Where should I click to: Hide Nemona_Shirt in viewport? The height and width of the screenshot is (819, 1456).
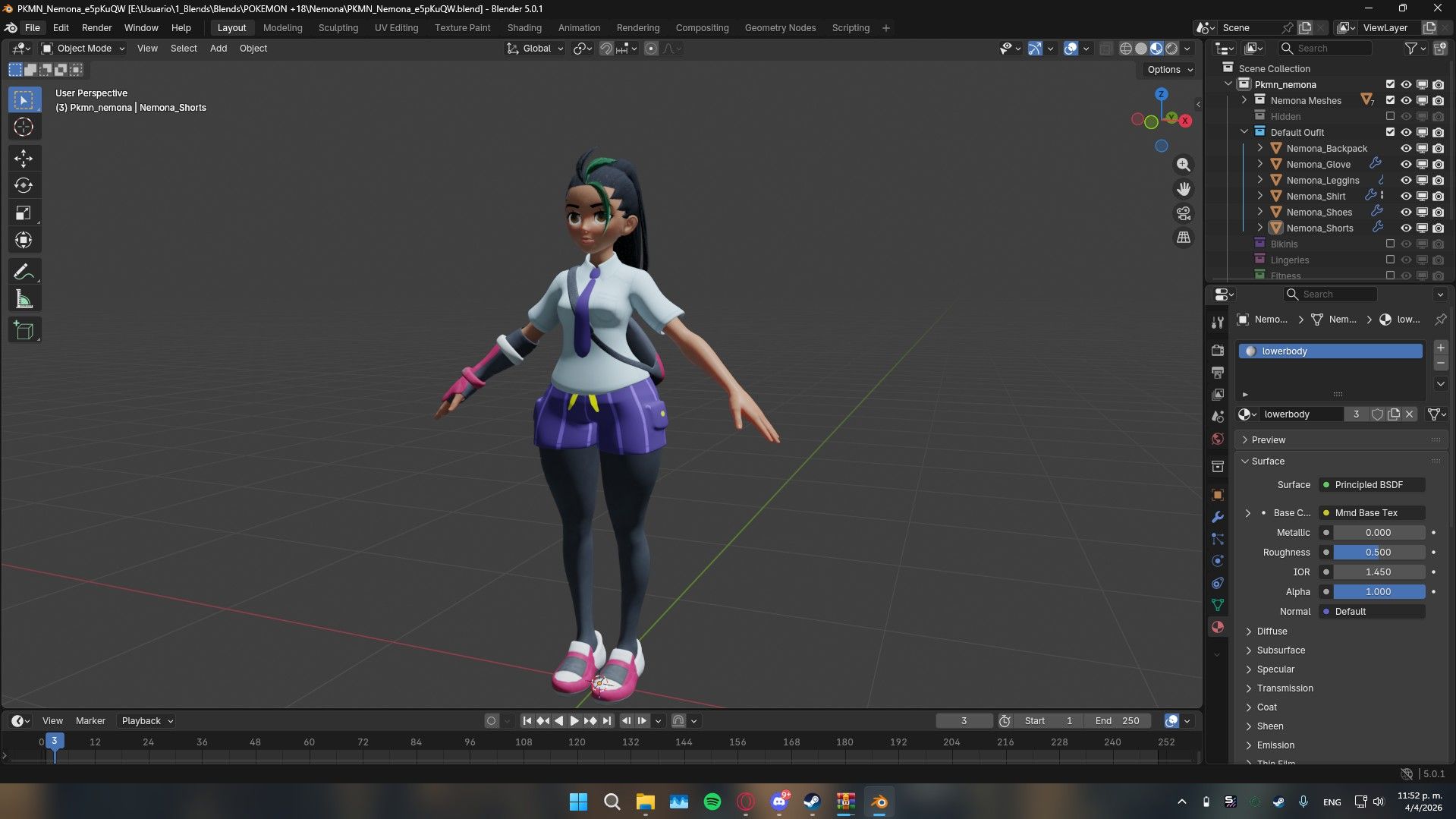[1406, 197]
